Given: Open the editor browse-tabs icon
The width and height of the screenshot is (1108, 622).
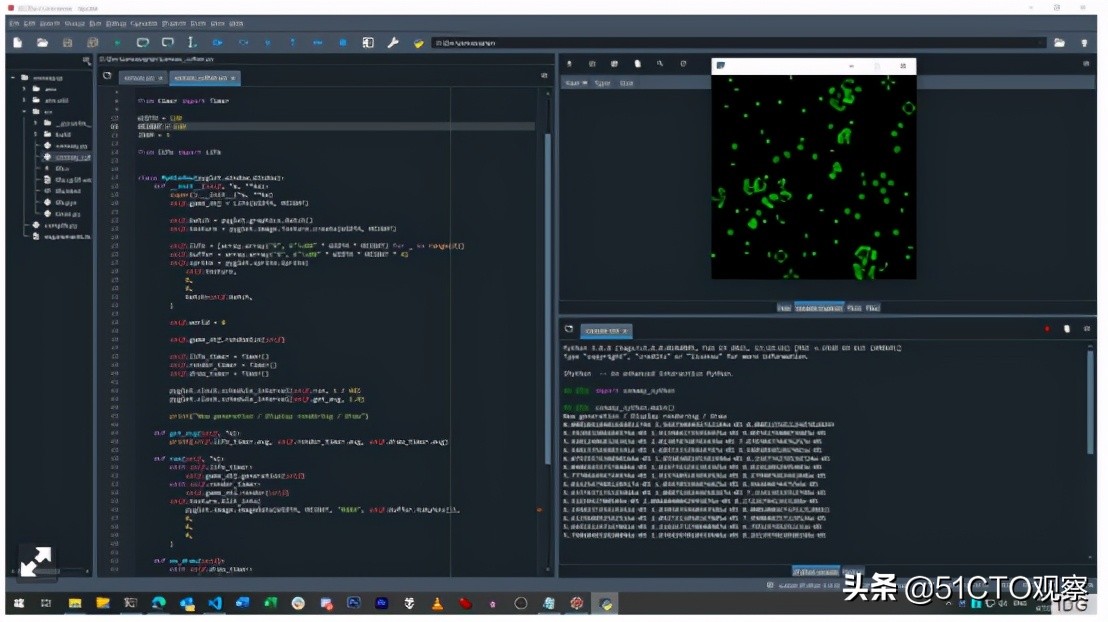Looking at the screenshot, I should click(107, 76).
